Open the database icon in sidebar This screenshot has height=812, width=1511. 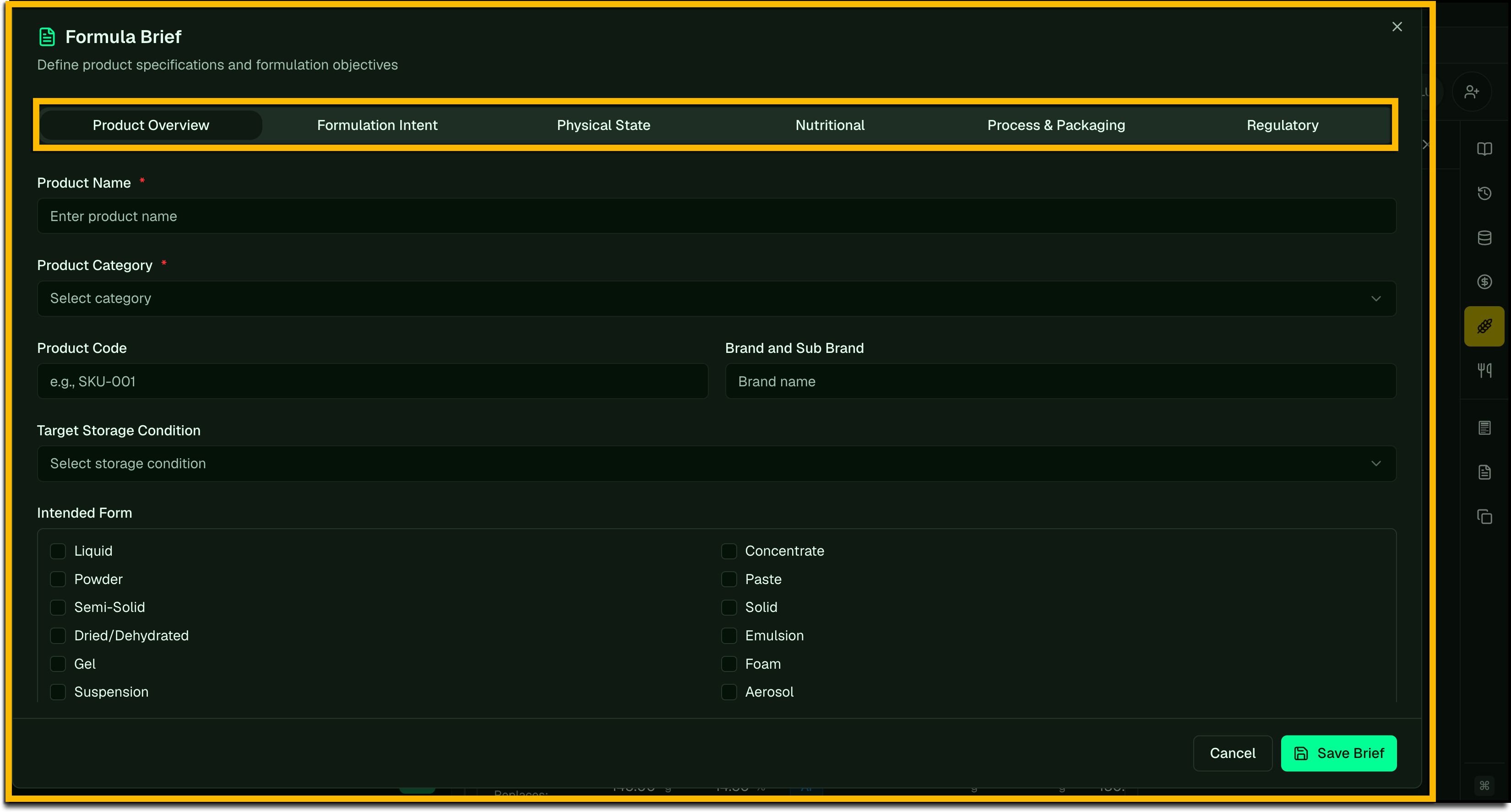[1484, 238]
